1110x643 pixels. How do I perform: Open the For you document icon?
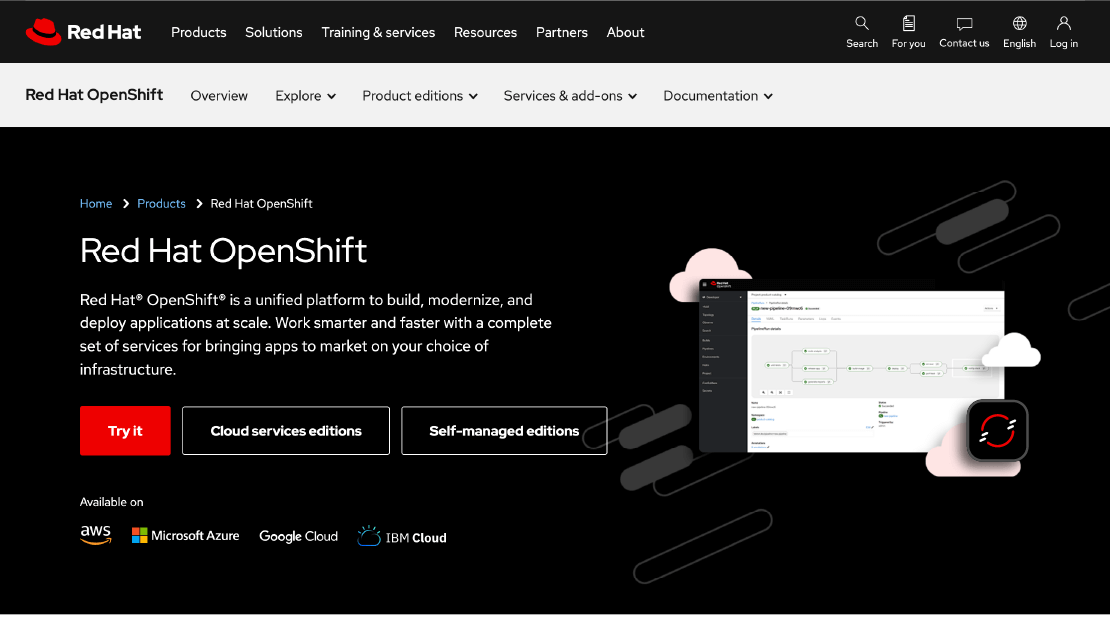[908, 23]
